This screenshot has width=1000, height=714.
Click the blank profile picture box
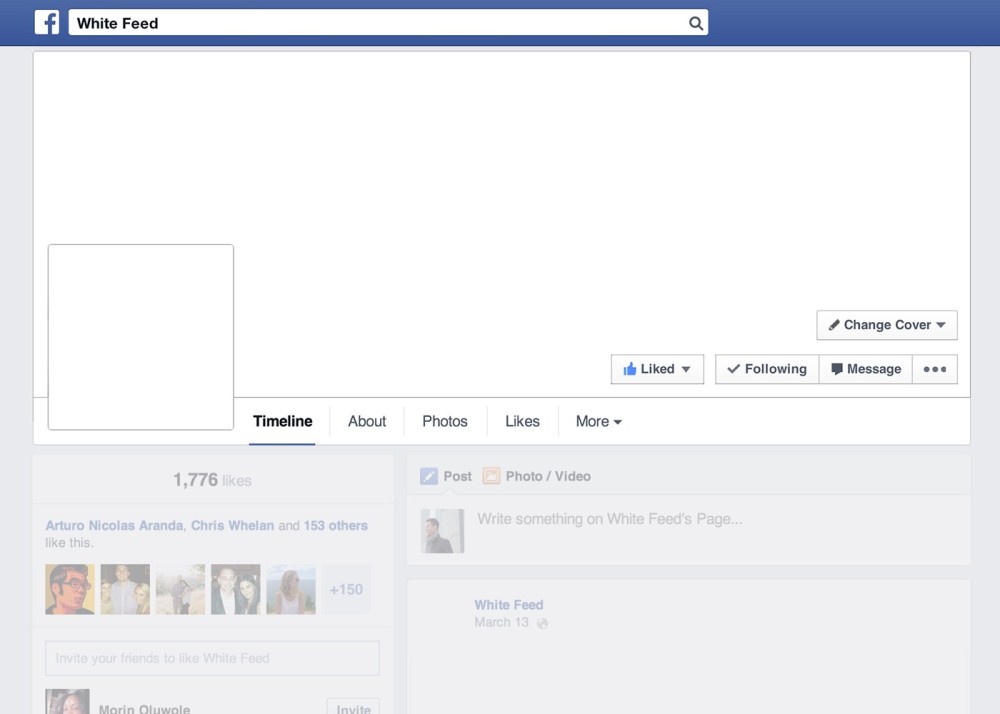(x=141, y=337)
